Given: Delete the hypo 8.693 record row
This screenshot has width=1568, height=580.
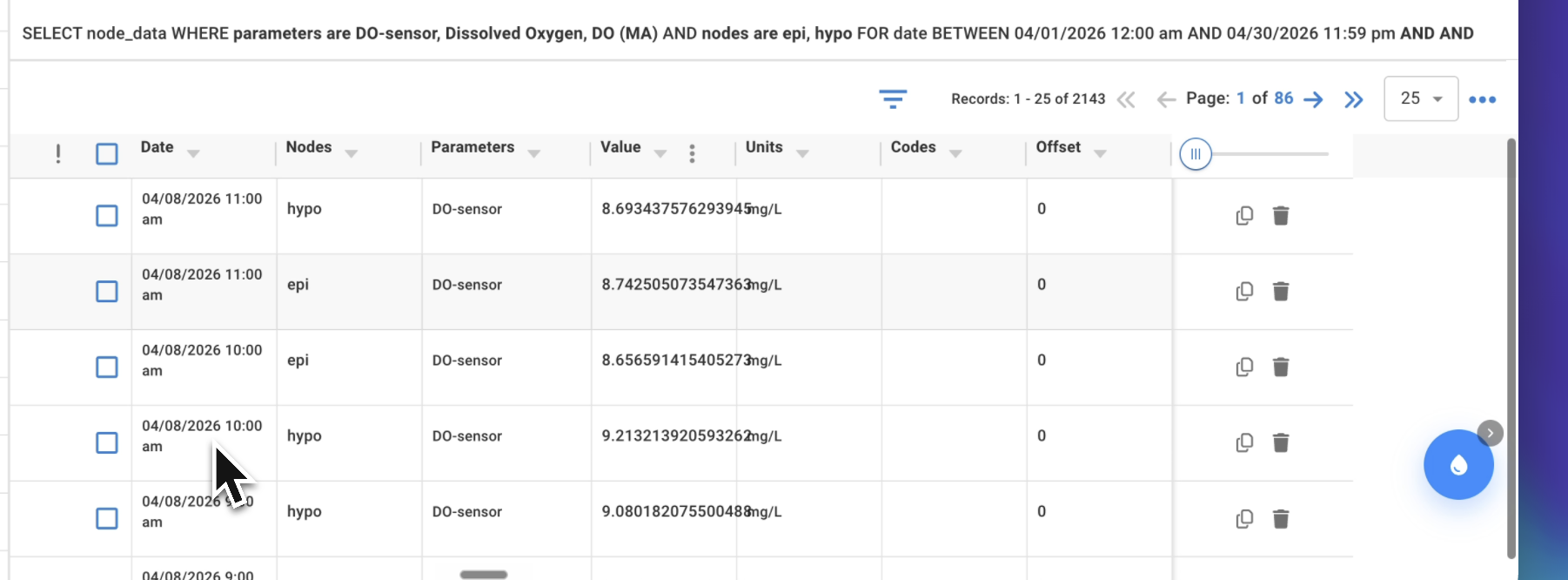Looking at the screenshot, I should (x=1280, y=215).
